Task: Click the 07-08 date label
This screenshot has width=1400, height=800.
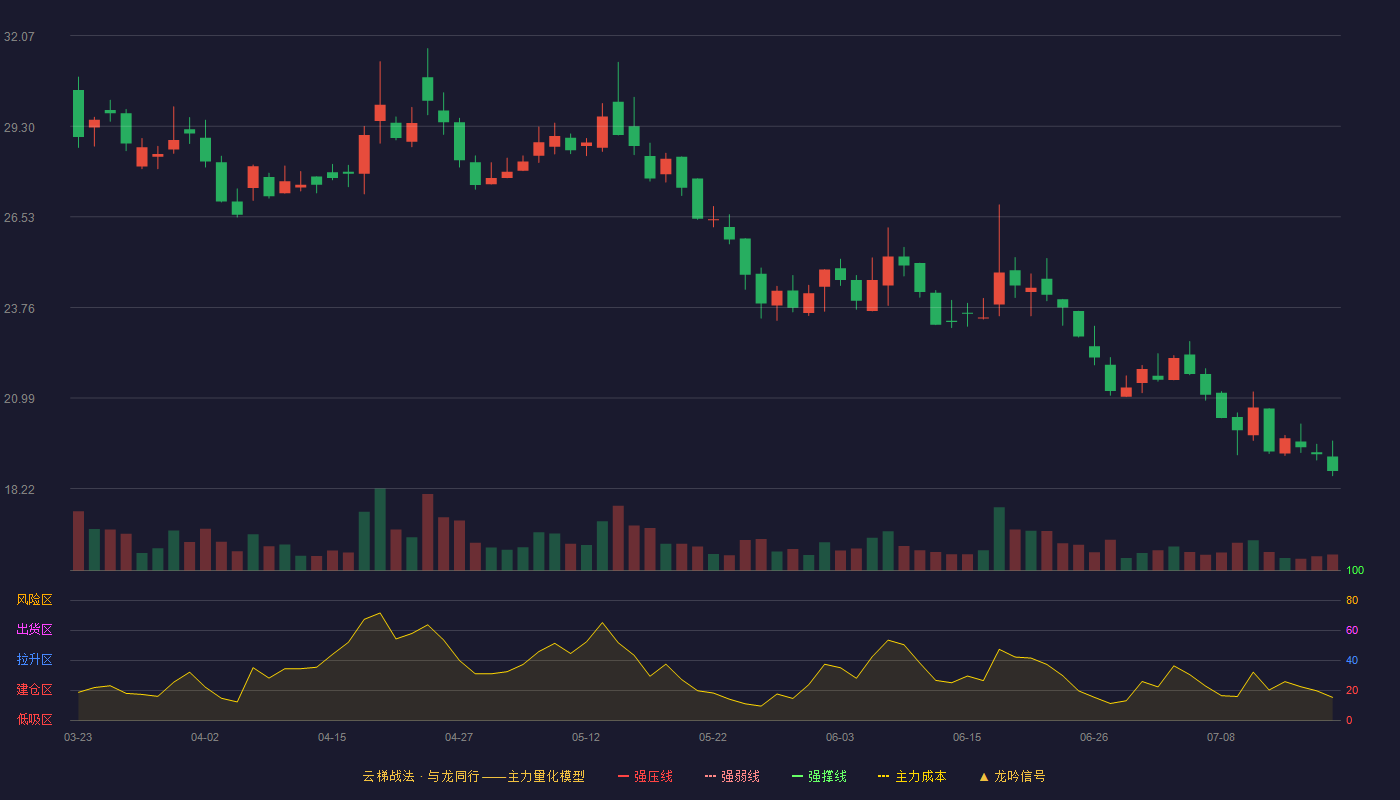Action: pyautogui.click(x=1221, y=737)
